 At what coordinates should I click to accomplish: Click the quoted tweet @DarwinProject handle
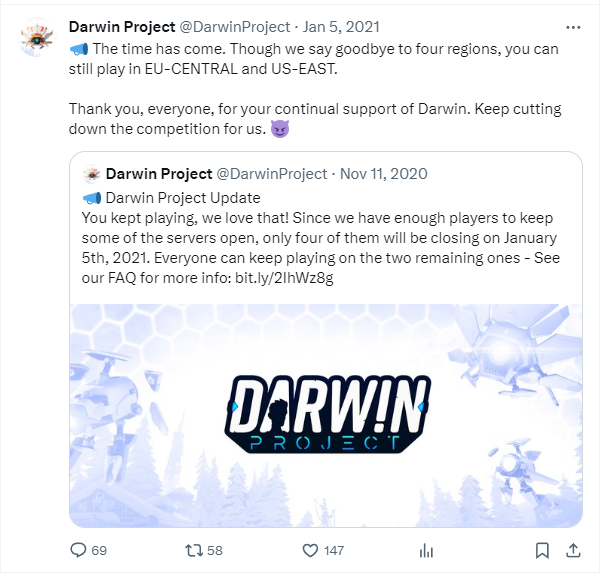(272, 174)
